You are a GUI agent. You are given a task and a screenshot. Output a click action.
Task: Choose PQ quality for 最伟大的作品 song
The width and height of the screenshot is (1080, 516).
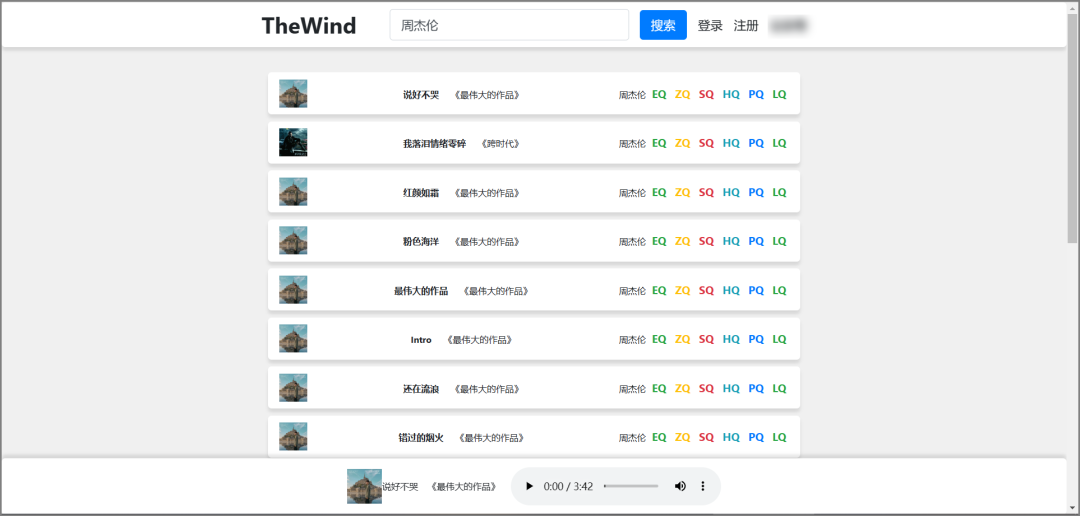756,290
